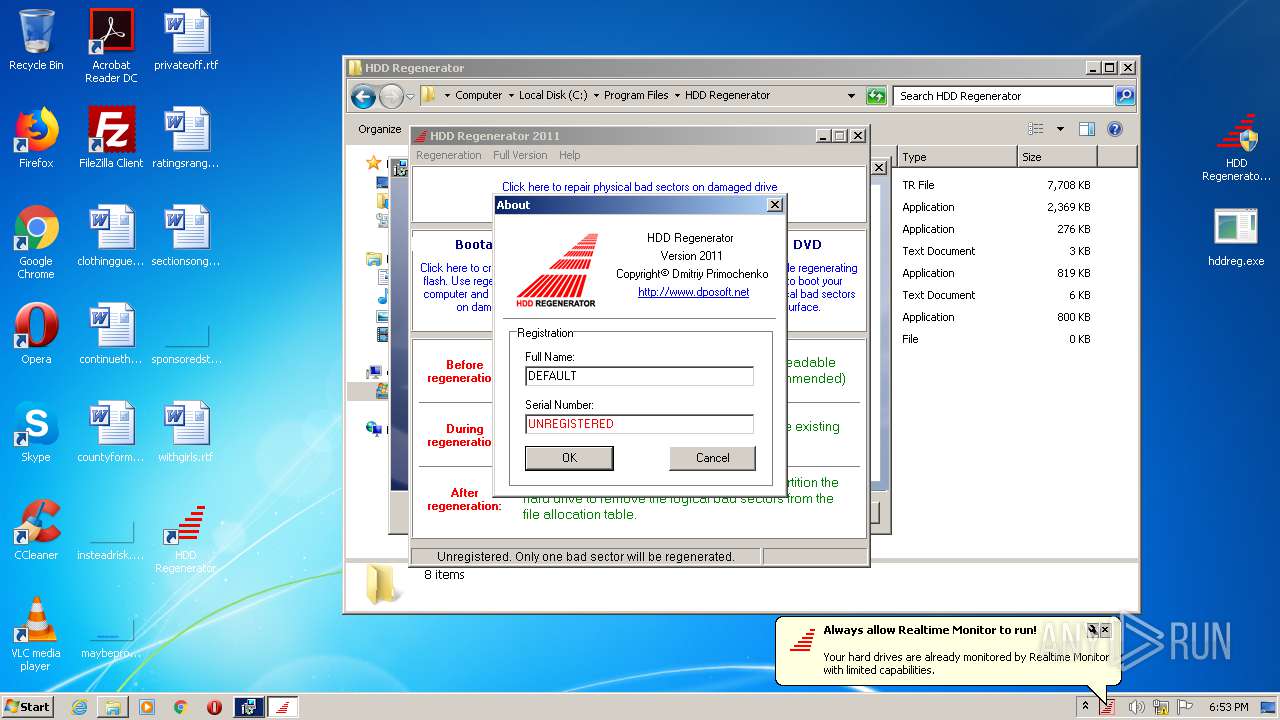Click Opera icon in taskbar
The width and height of the screenshot is (1280, 720).
coord(214,707)
